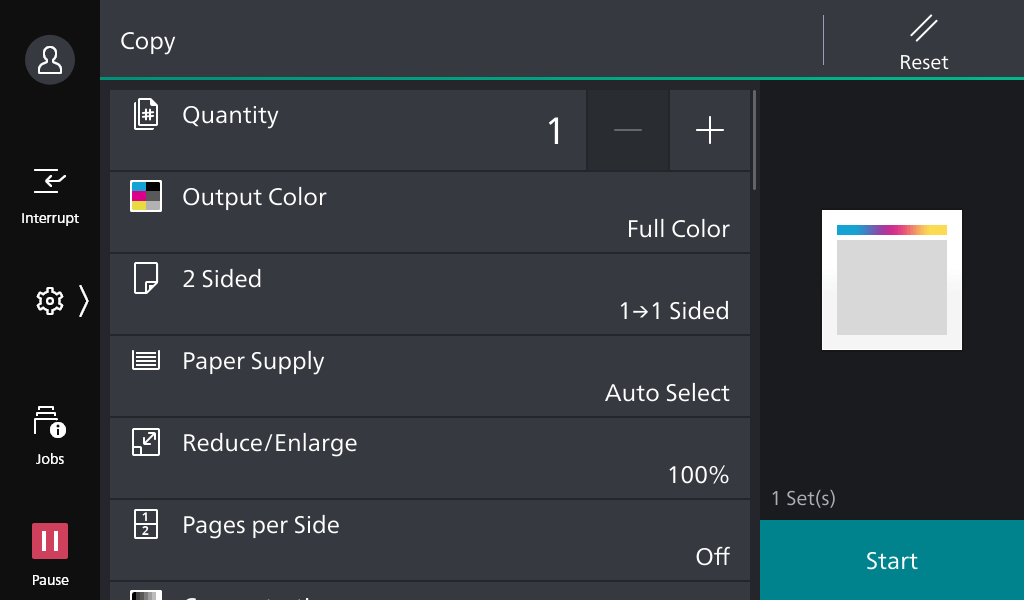The height and width of the screenshot is (600, 1024).
Task: Open the Output Color Full Color selector
Action: (430, 212)
